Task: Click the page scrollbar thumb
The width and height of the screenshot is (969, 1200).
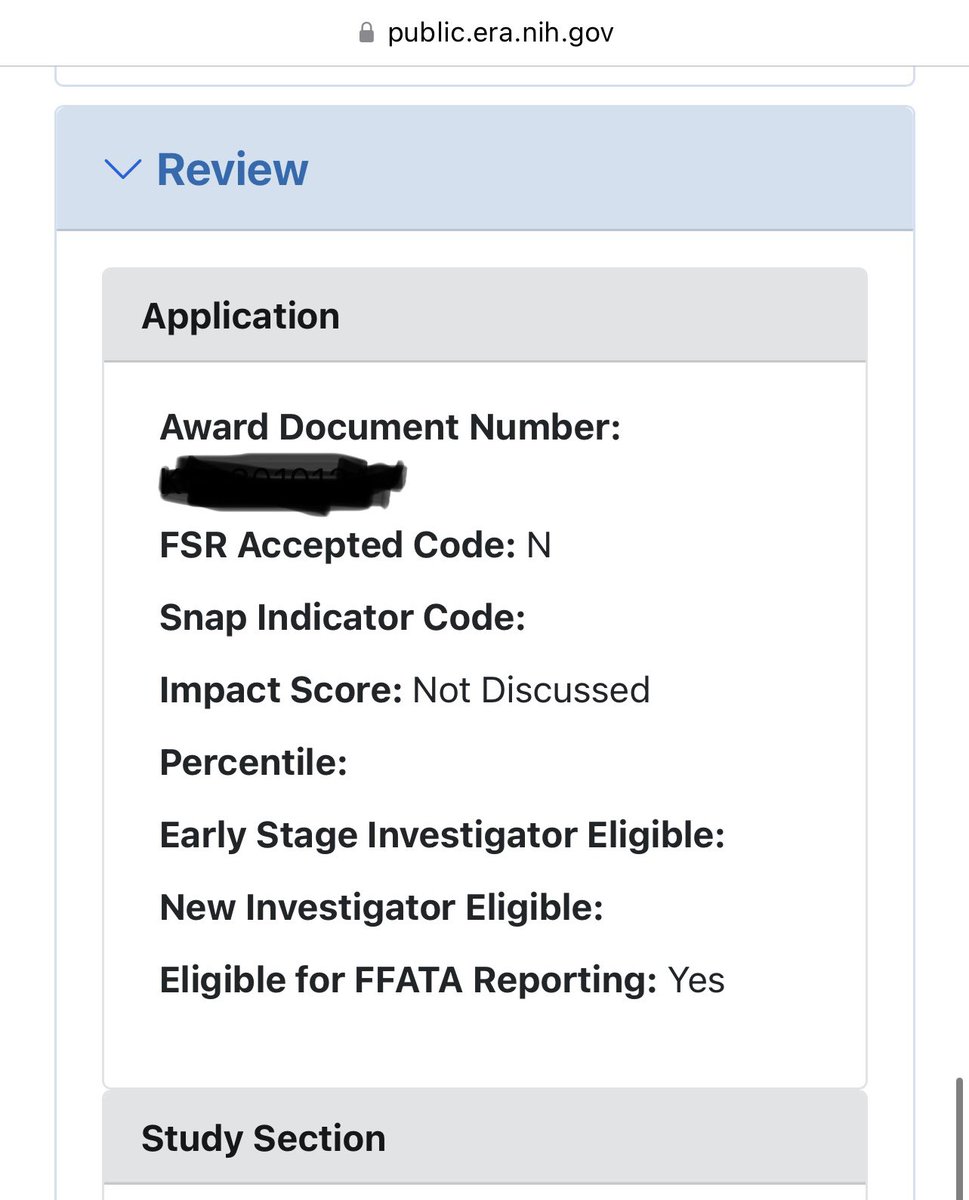Action: point(960,1130)
